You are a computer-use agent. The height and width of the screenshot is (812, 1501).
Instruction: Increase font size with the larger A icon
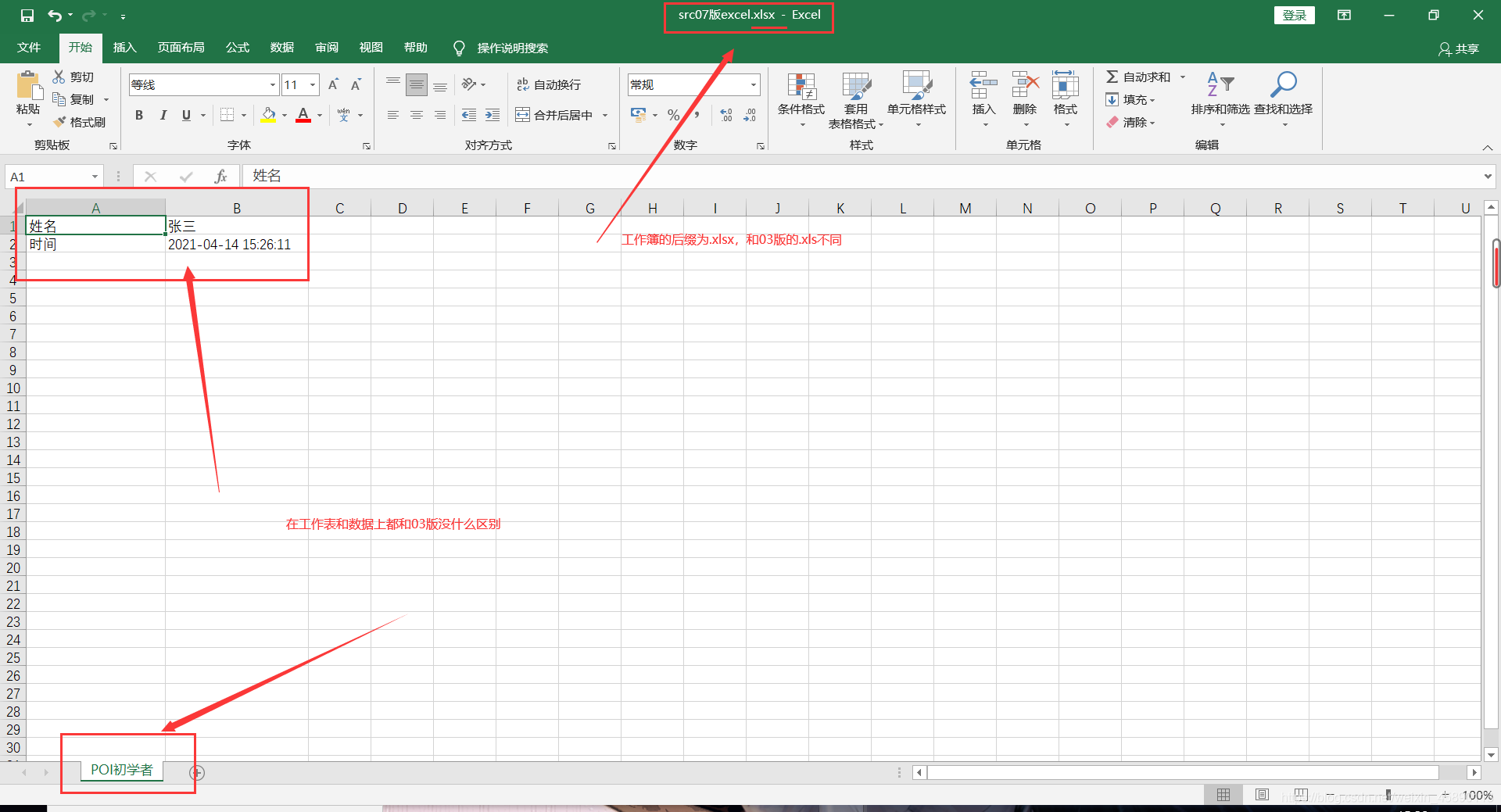pyautogui.click(x=334, y=84)
